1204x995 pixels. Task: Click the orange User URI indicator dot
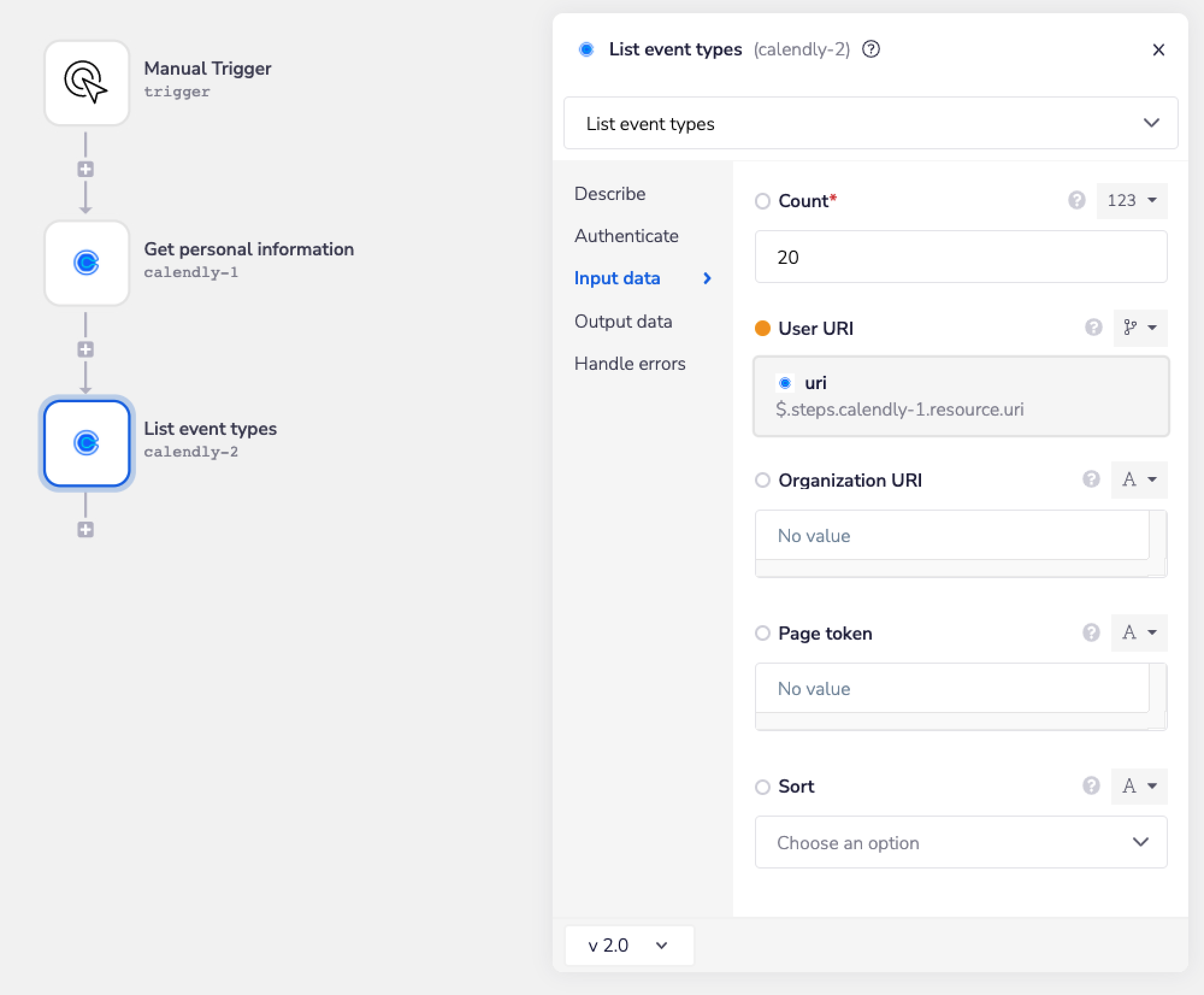762,328
